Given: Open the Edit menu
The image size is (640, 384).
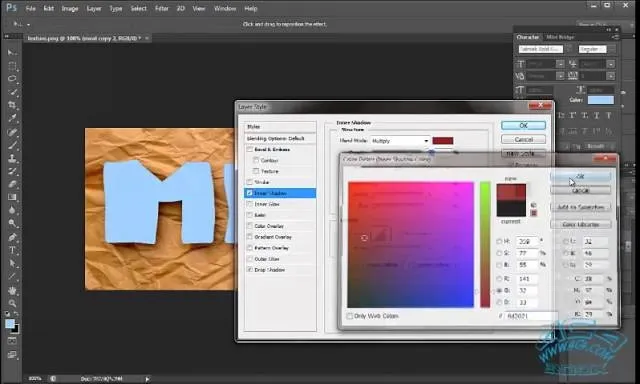Looking at the screenshot, I should click(x=49, y=8).
